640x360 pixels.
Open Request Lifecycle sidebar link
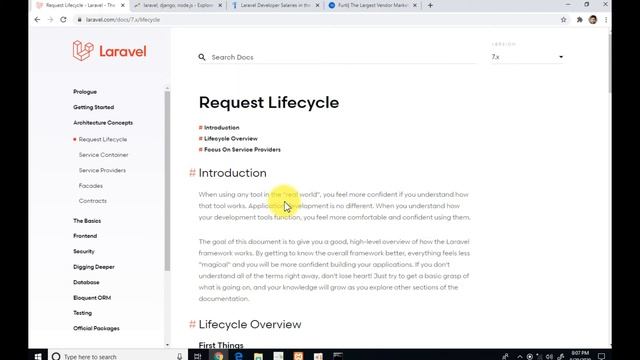pyautogui.click(x=103, y=140)
